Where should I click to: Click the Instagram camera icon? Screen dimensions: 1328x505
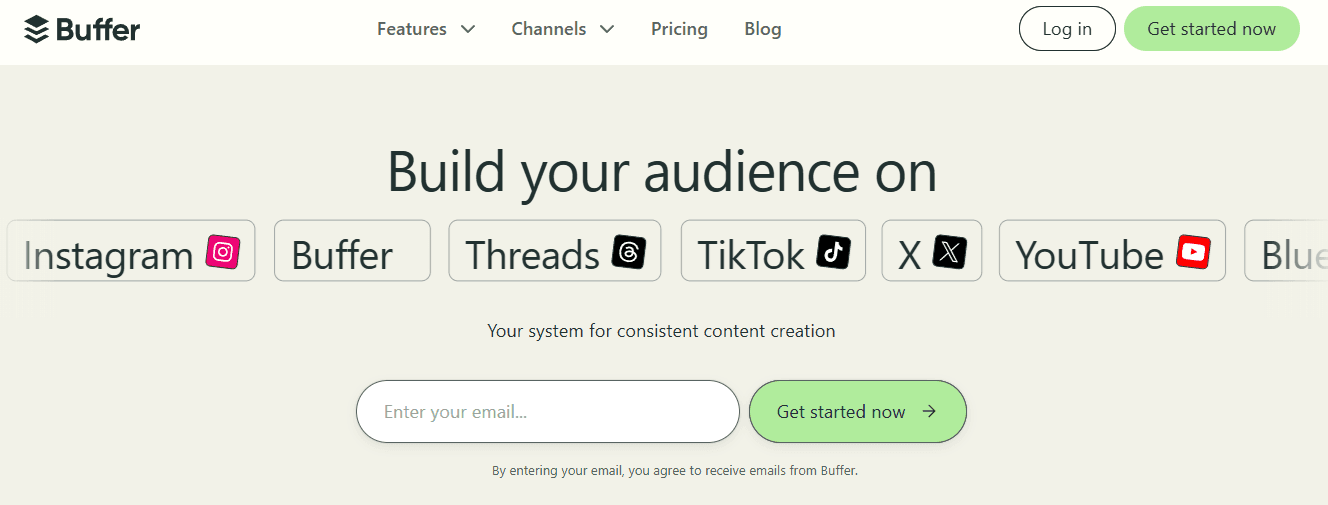[224, 252]
